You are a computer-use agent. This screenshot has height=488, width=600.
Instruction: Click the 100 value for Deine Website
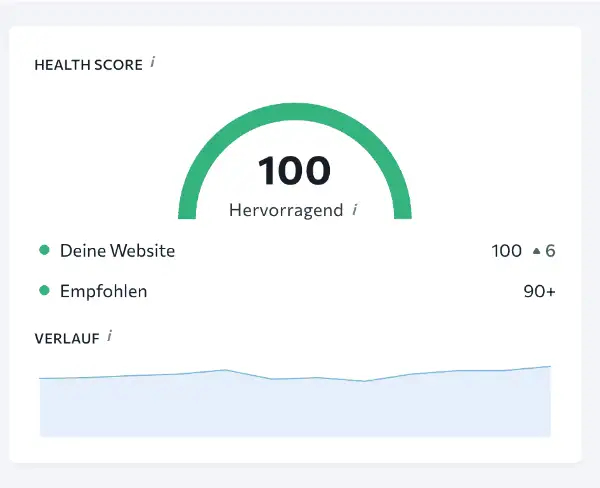click(x=506, y=251)
